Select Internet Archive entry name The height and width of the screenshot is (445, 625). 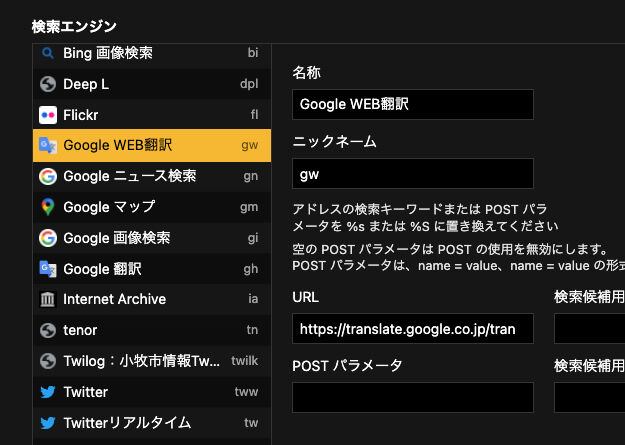pos(114,299)
